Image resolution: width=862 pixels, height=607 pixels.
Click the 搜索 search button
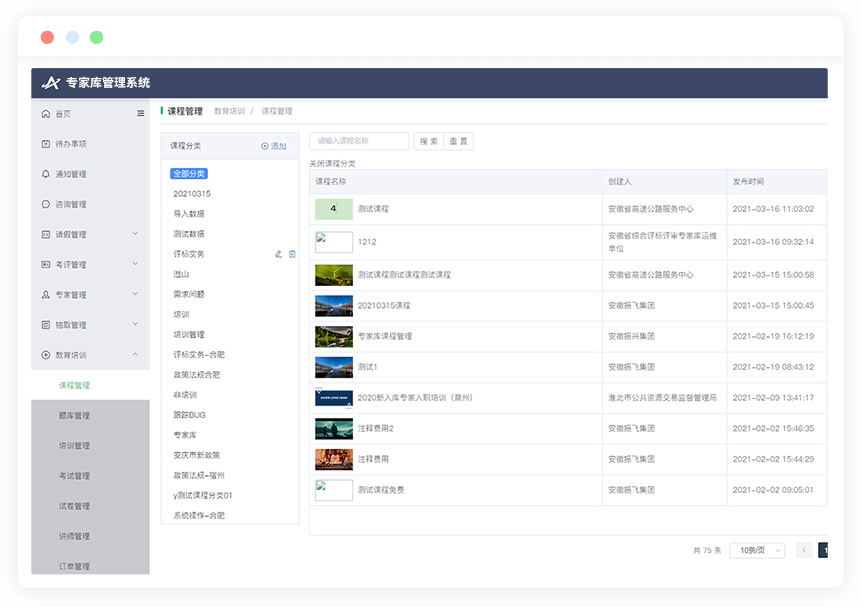coord(429,142)
